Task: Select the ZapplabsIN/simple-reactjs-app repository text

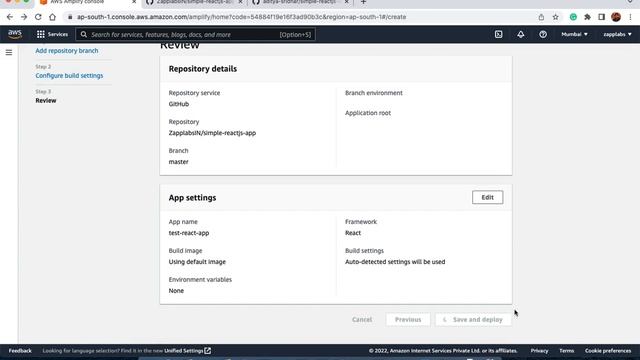Action: pyautogui.click(x=212, y=133)
